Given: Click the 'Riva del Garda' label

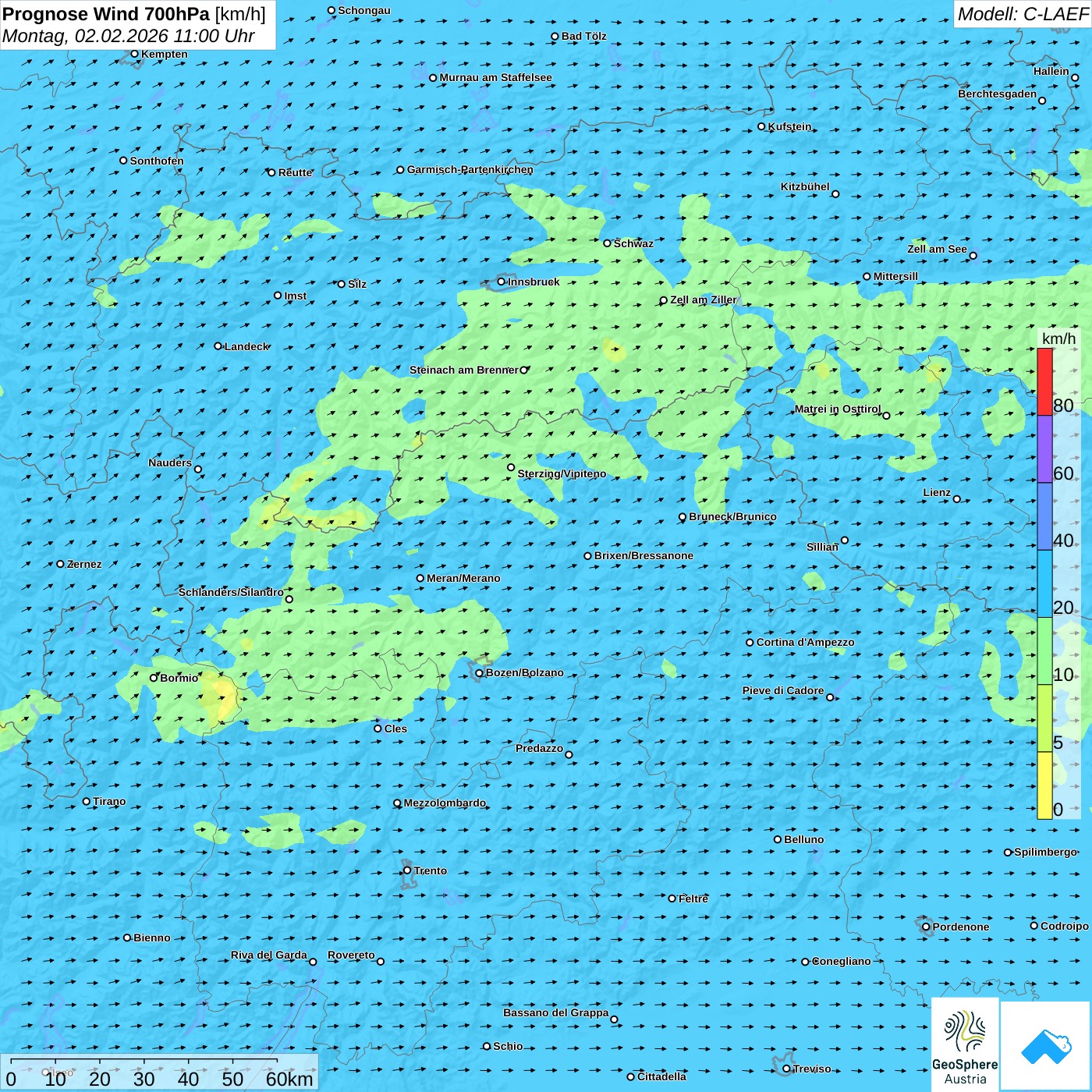Looking at the screenshot, I should click(x=269, y=955).
